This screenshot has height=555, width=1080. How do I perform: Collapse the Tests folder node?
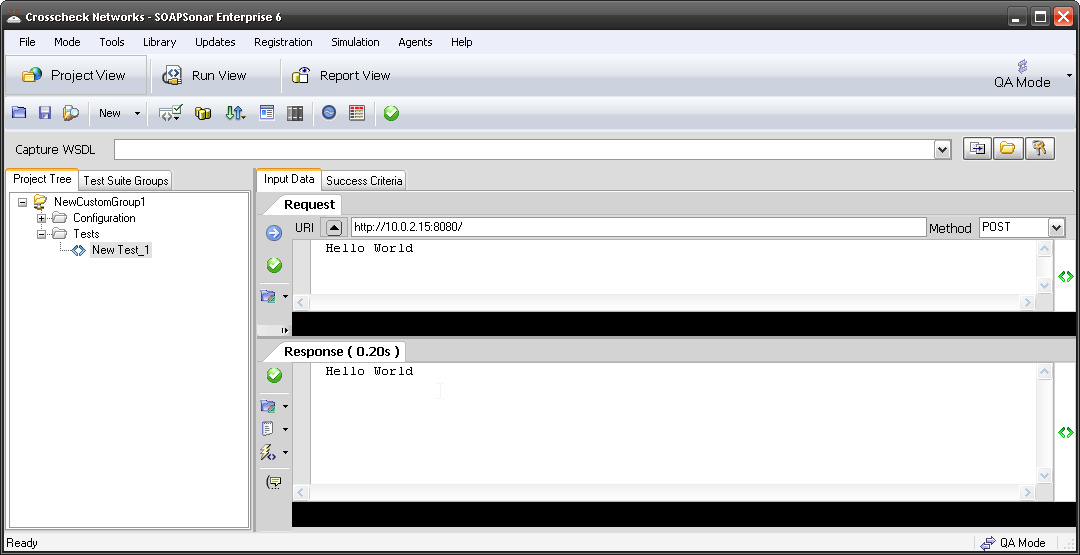coord(41,234)
